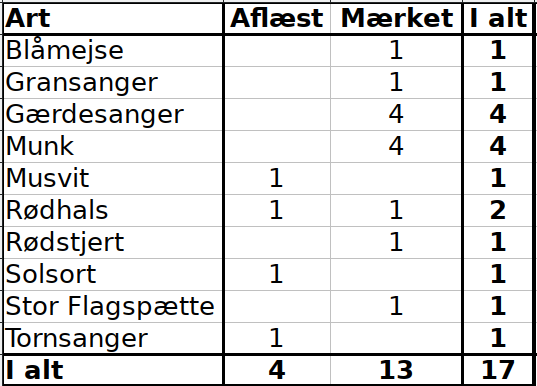
Task: Select the Solsort species cell
Action: [113, 274]
